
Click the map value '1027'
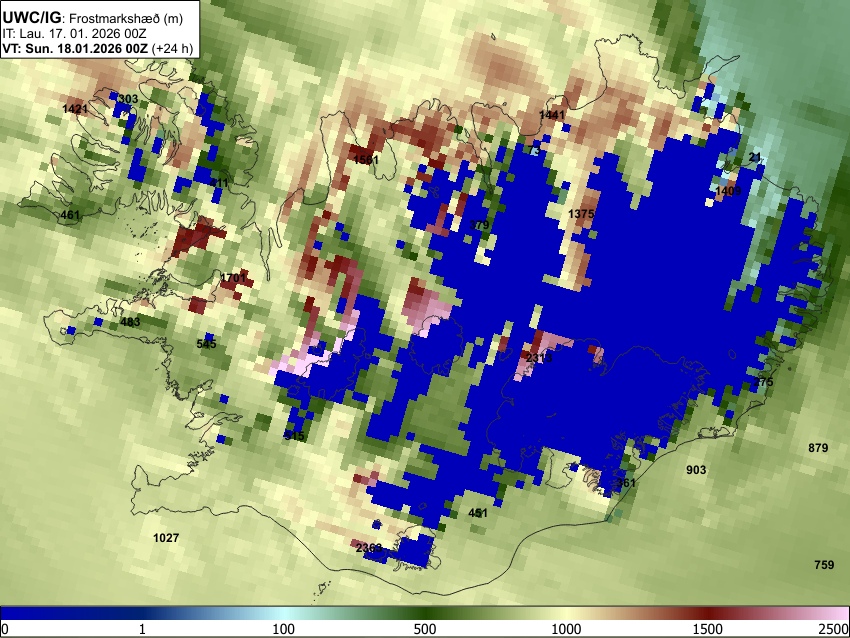tap(166, 538)
